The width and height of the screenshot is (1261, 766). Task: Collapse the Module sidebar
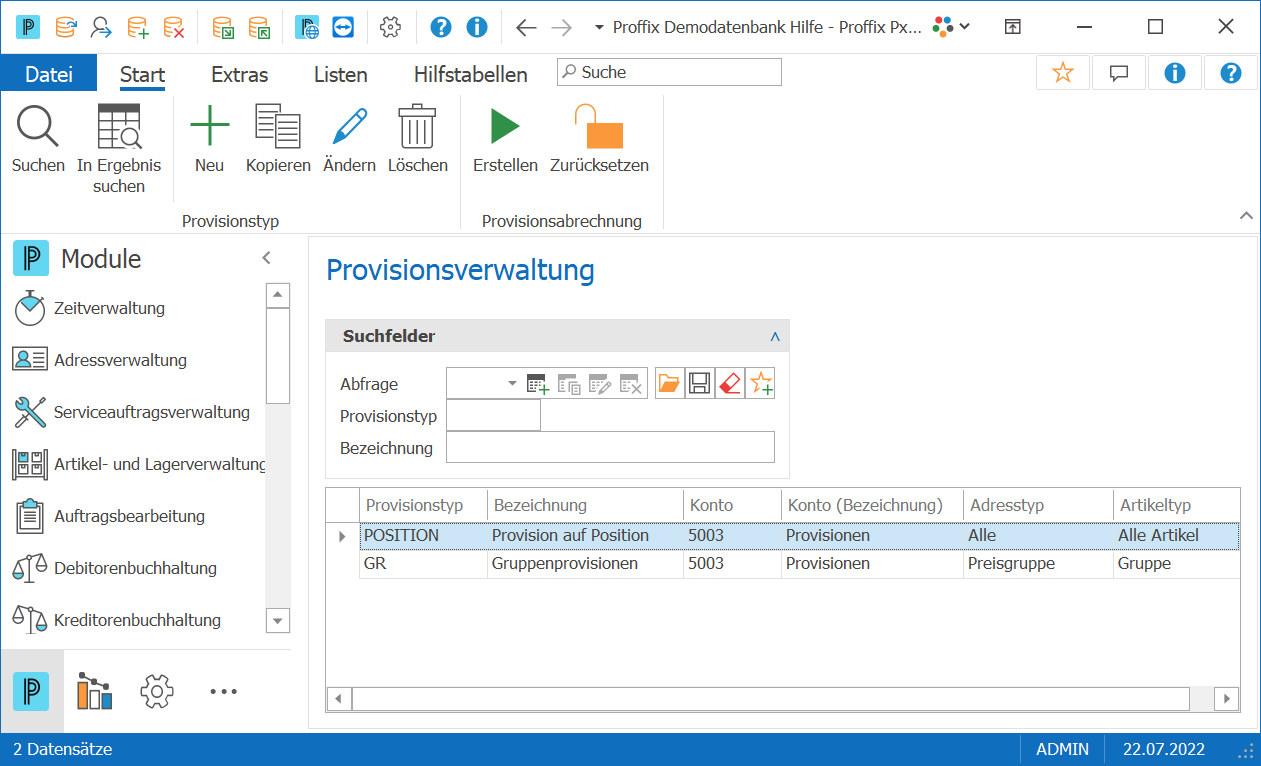coord(267,258)
